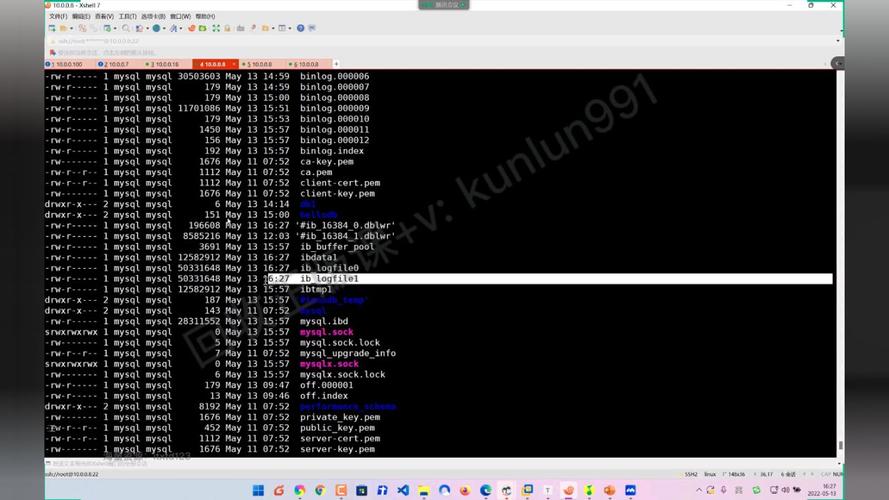Click the New session toolbar icon
Viewport: 889px width, 500px height.
(52, 28)
